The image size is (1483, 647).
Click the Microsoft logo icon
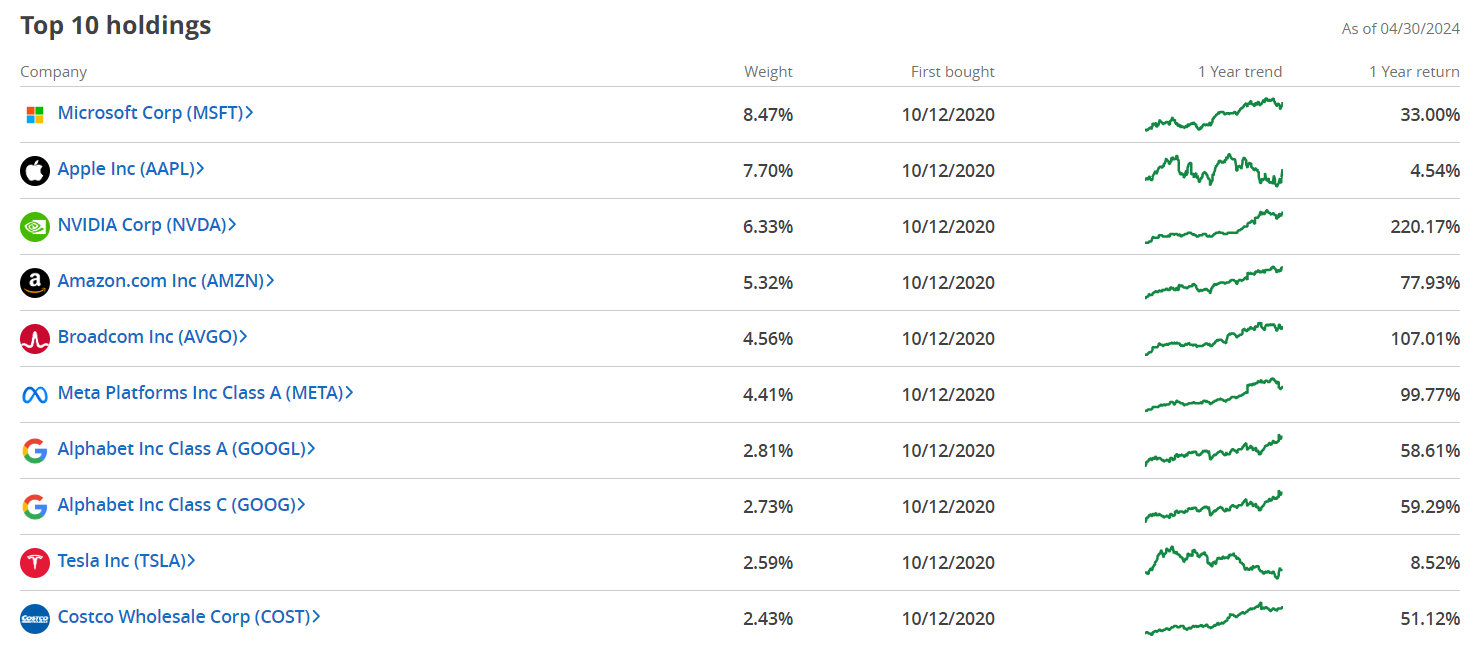click(35, 115)
